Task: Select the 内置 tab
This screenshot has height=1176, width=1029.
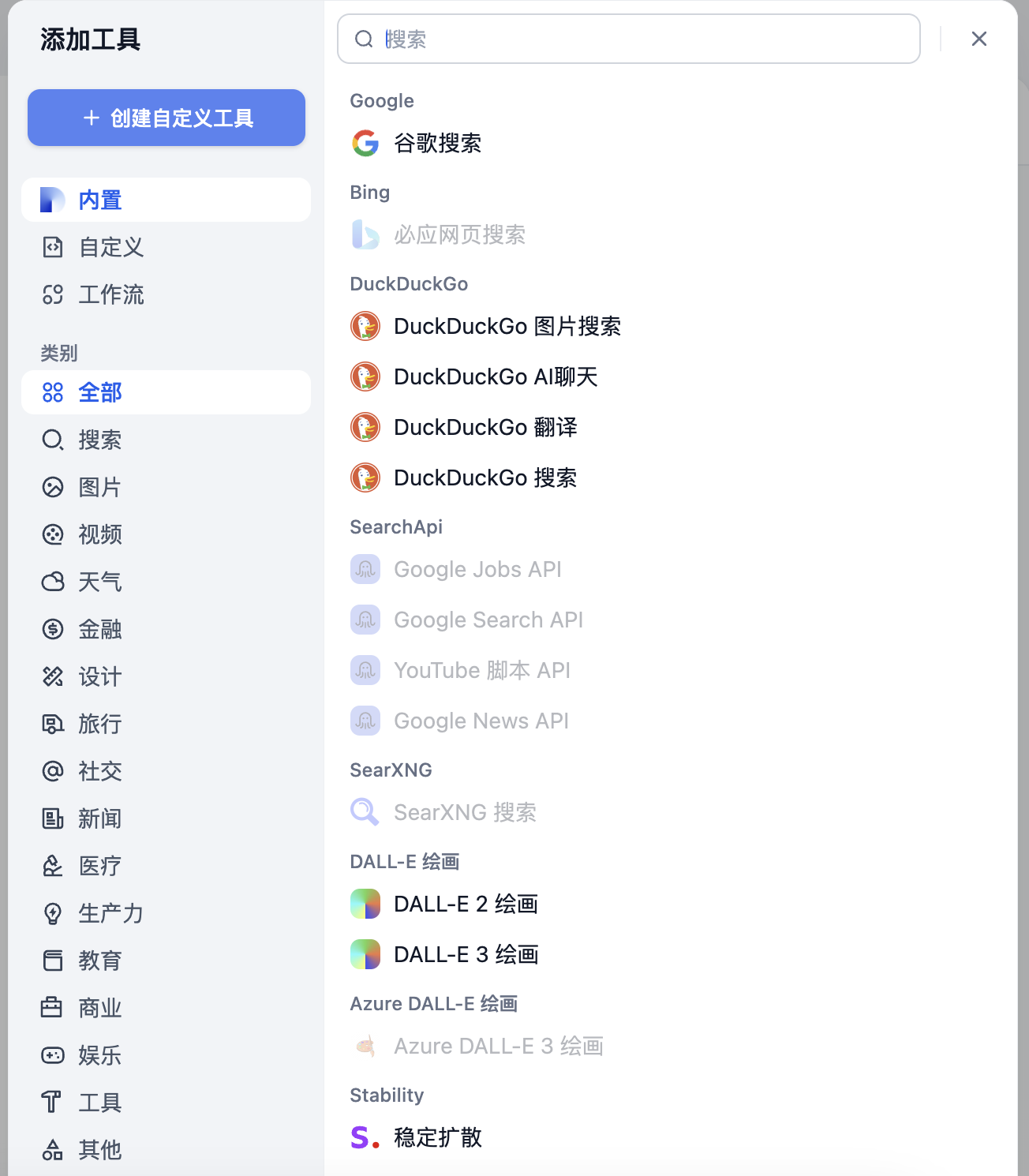Action: point(99,200)
